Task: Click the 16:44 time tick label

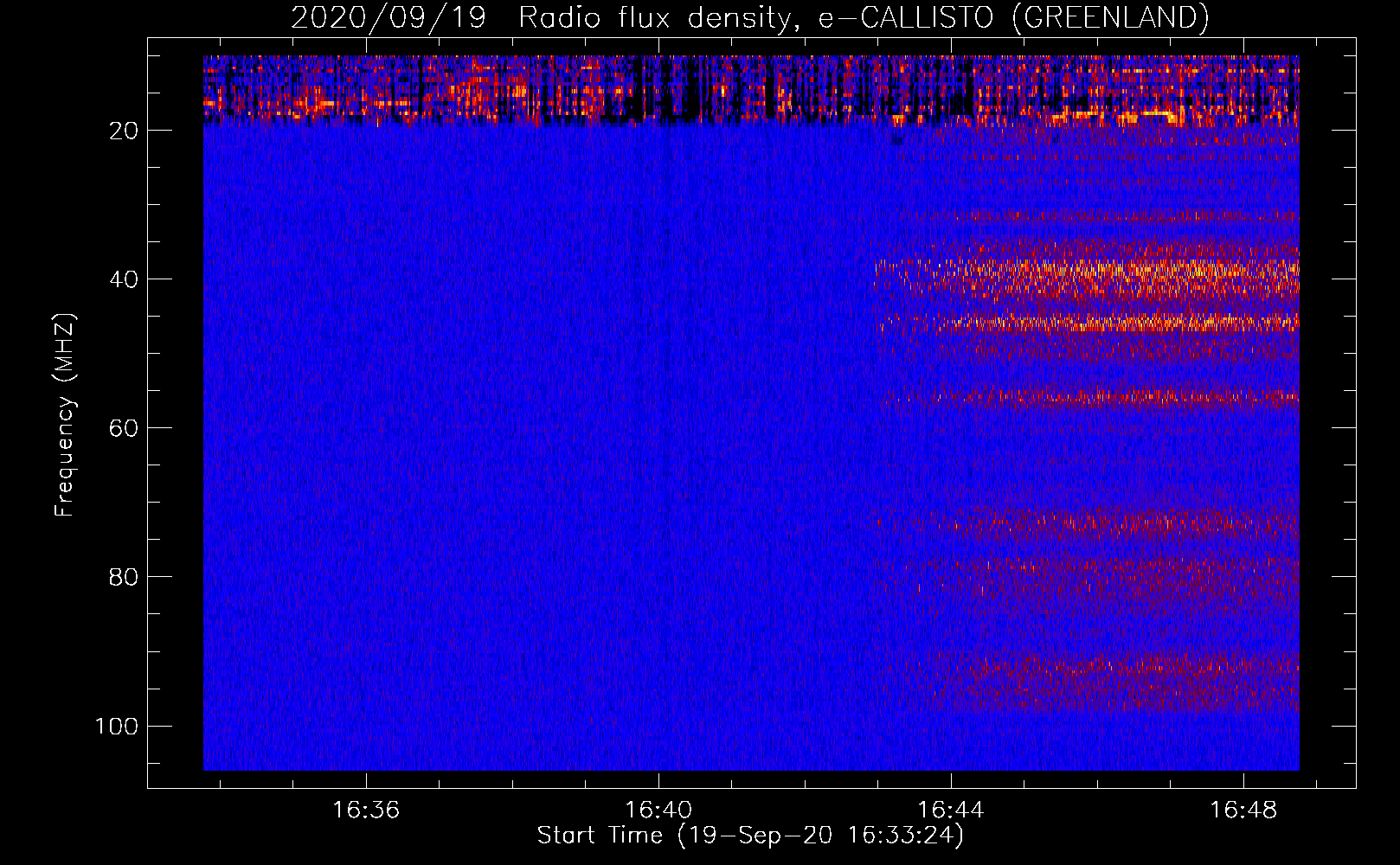Action: 951,811
